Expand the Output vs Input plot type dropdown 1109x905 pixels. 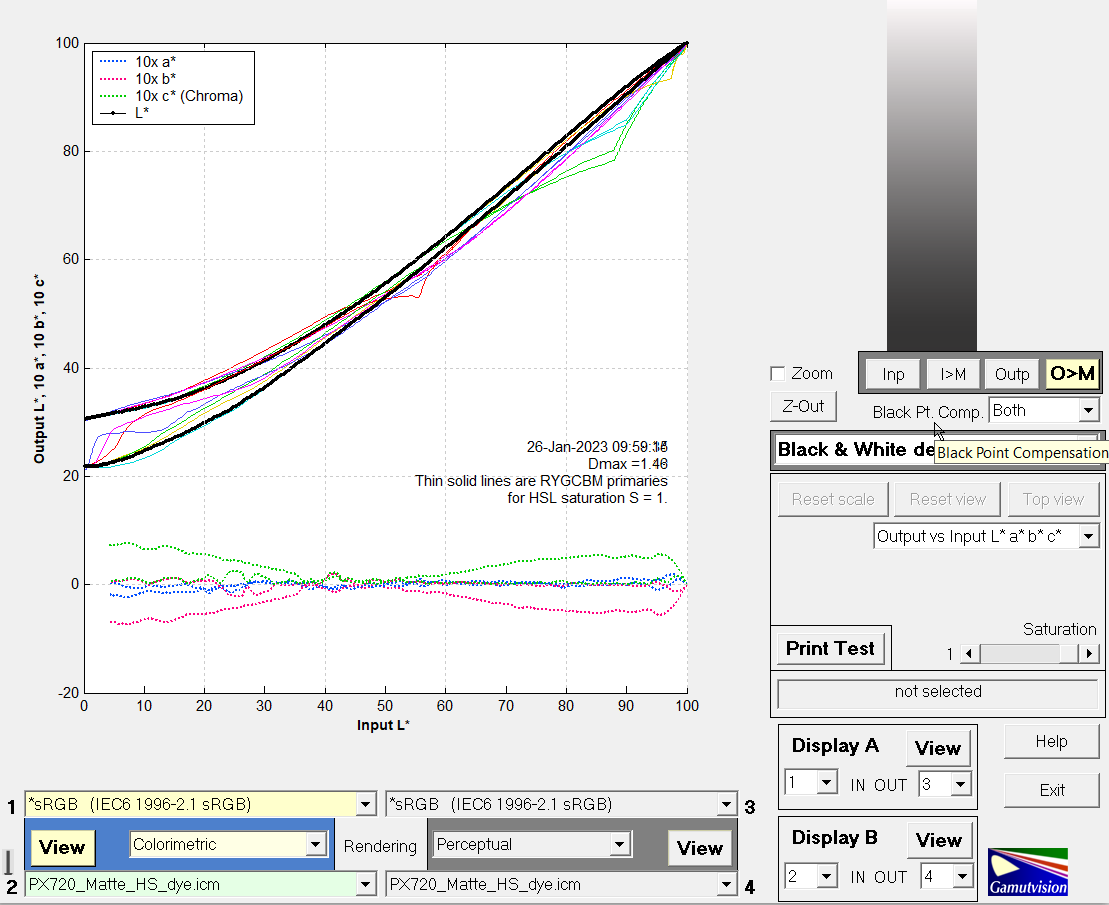click(x=1088, y=536)
